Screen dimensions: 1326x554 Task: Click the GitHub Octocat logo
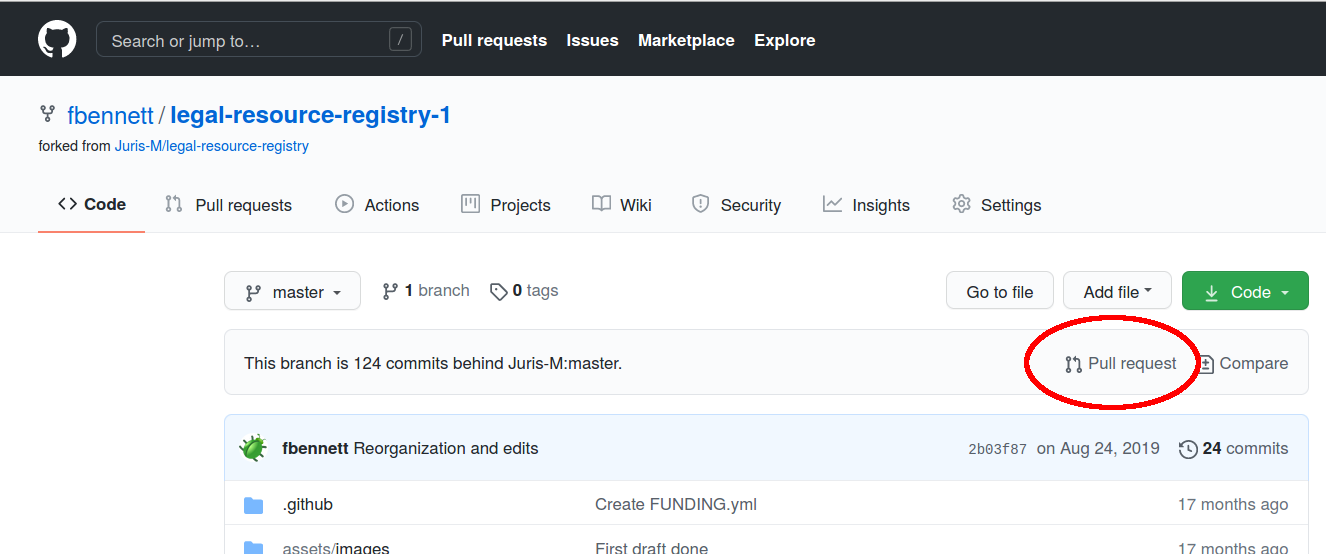point(57,40)
